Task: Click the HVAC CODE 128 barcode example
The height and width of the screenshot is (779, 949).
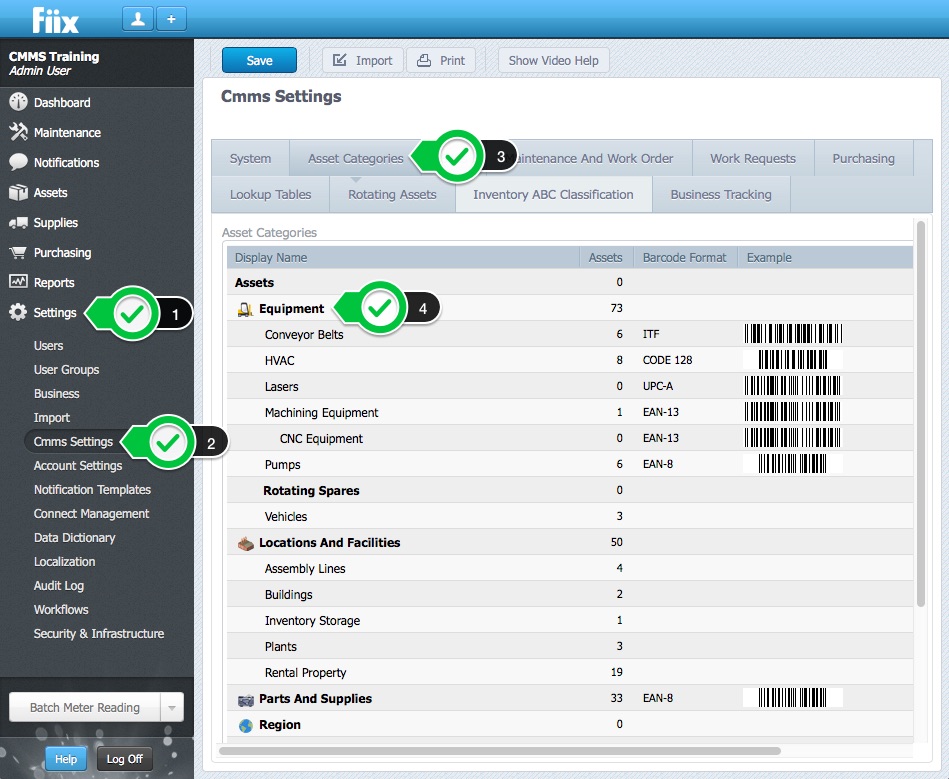Action: [793, 360]
